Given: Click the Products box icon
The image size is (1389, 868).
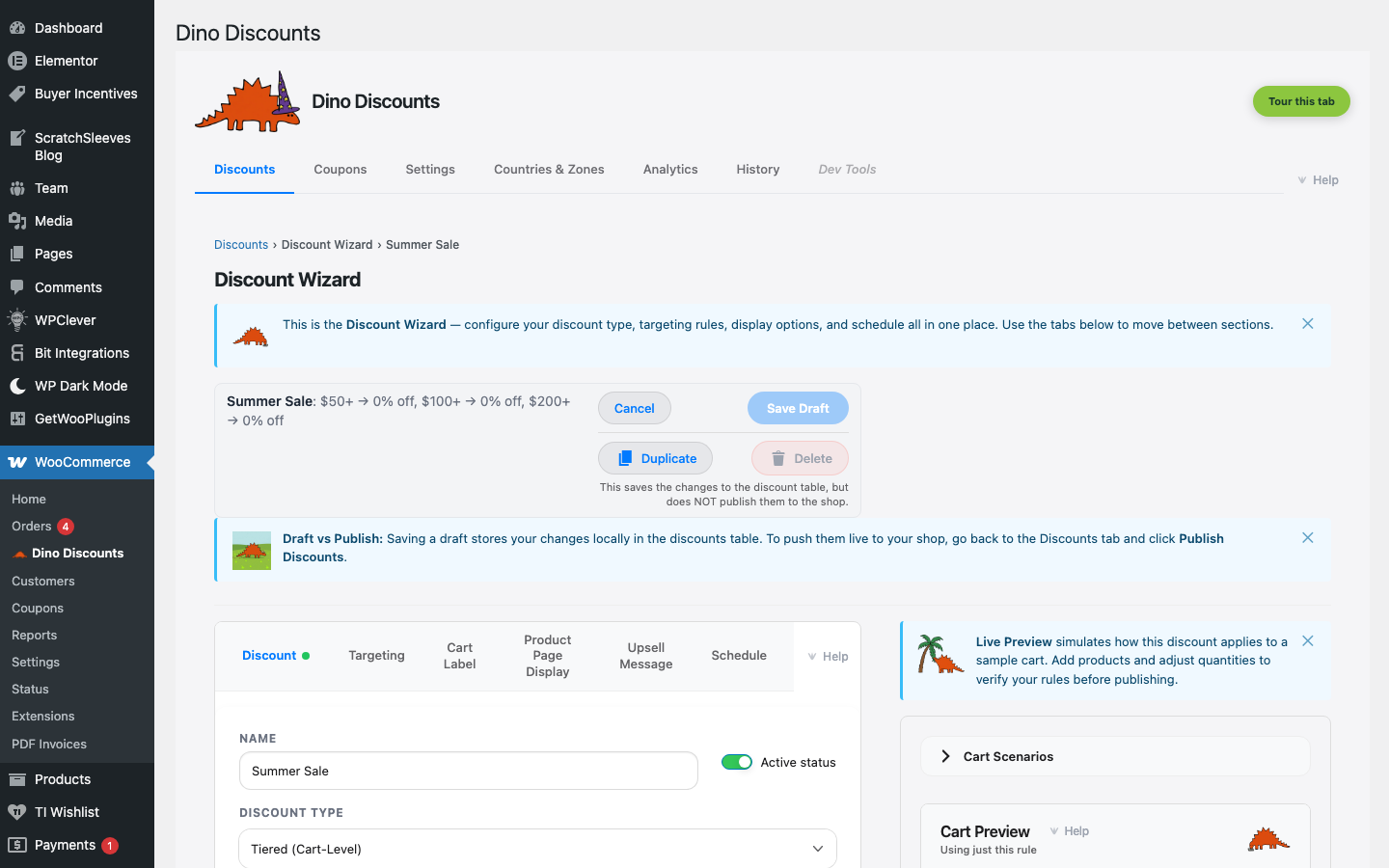Looking at the screenshot, I should coord(17,779).
